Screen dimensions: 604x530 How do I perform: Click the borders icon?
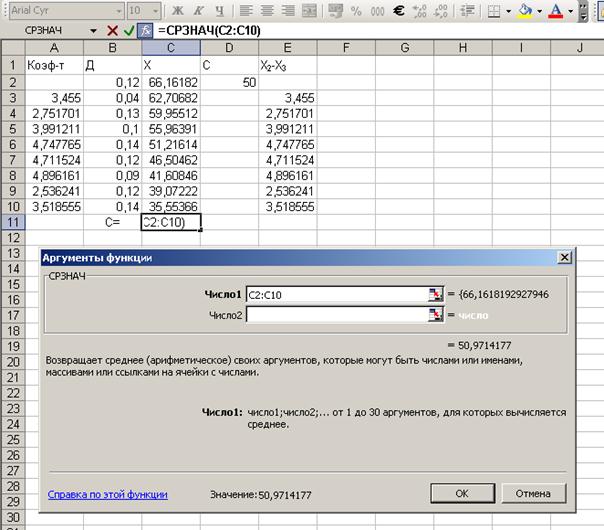coord(494,10)
